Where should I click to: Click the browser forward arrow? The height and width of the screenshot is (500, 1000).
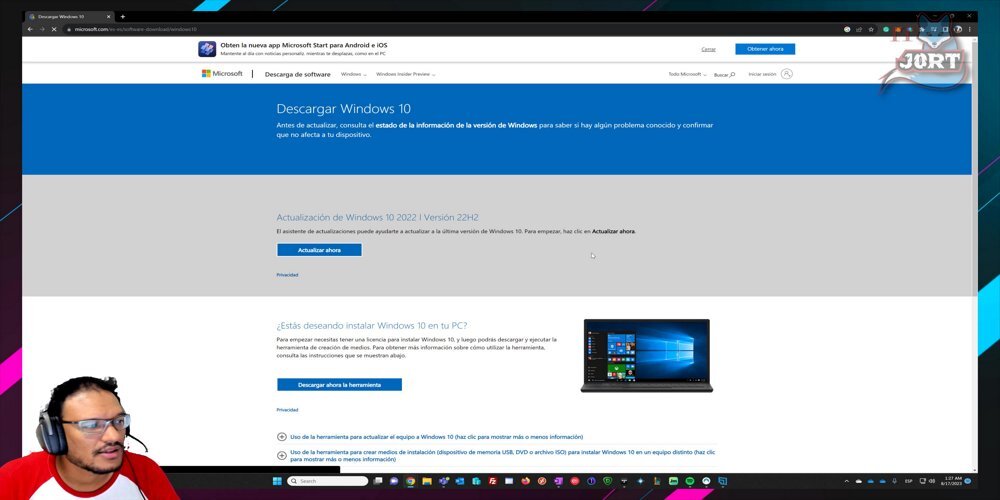coord(42,29)
